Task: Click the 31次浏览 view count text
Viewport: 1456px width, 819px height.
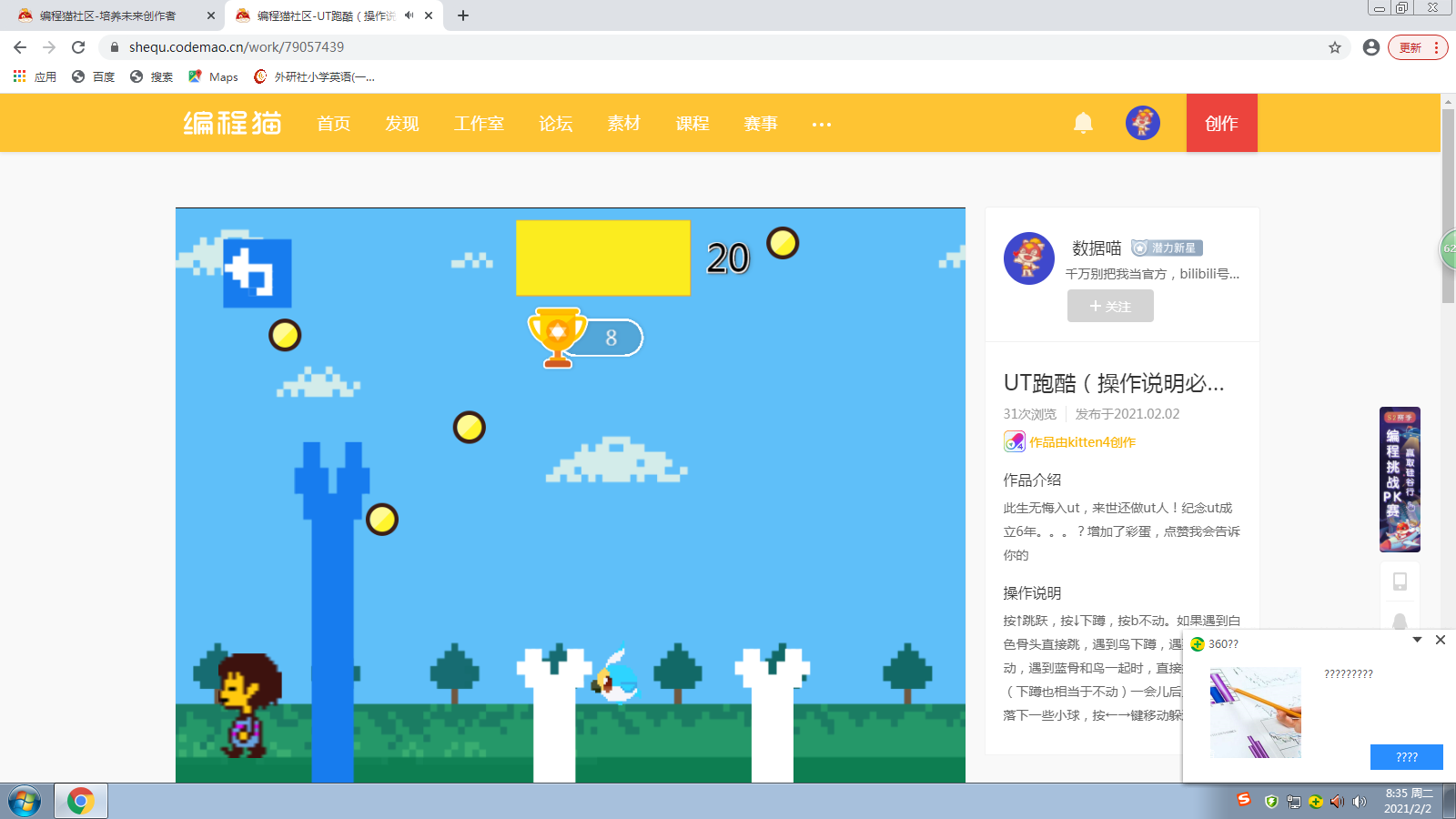Action: coord(1030,414)
